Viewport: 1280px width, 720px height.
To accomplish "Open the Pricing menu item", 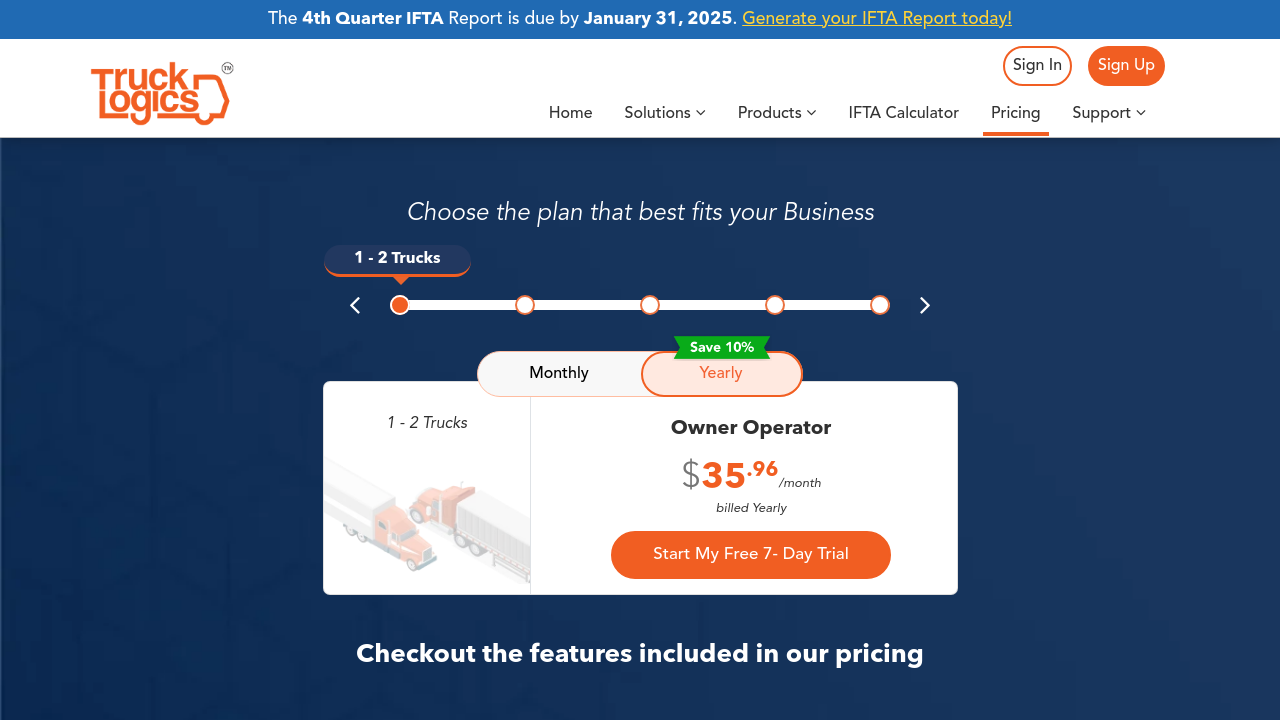I will pyautogui.click(x=1016, y=113).
